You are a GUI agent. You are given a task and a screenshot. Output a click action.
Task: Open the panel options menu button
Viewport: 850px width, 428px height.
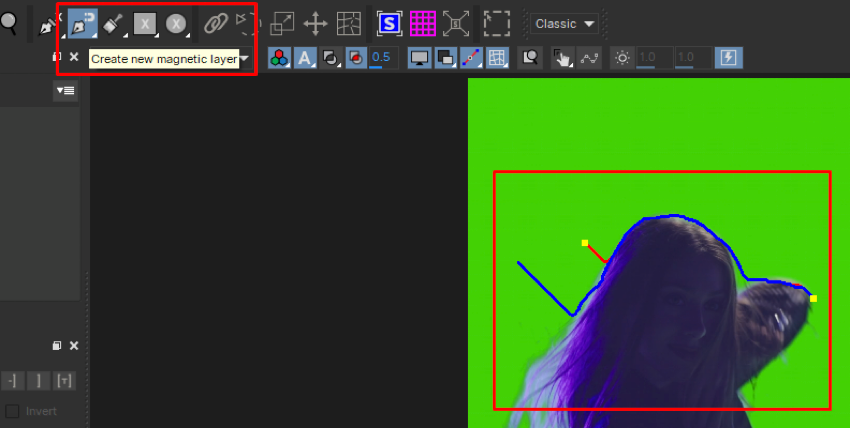65,91
